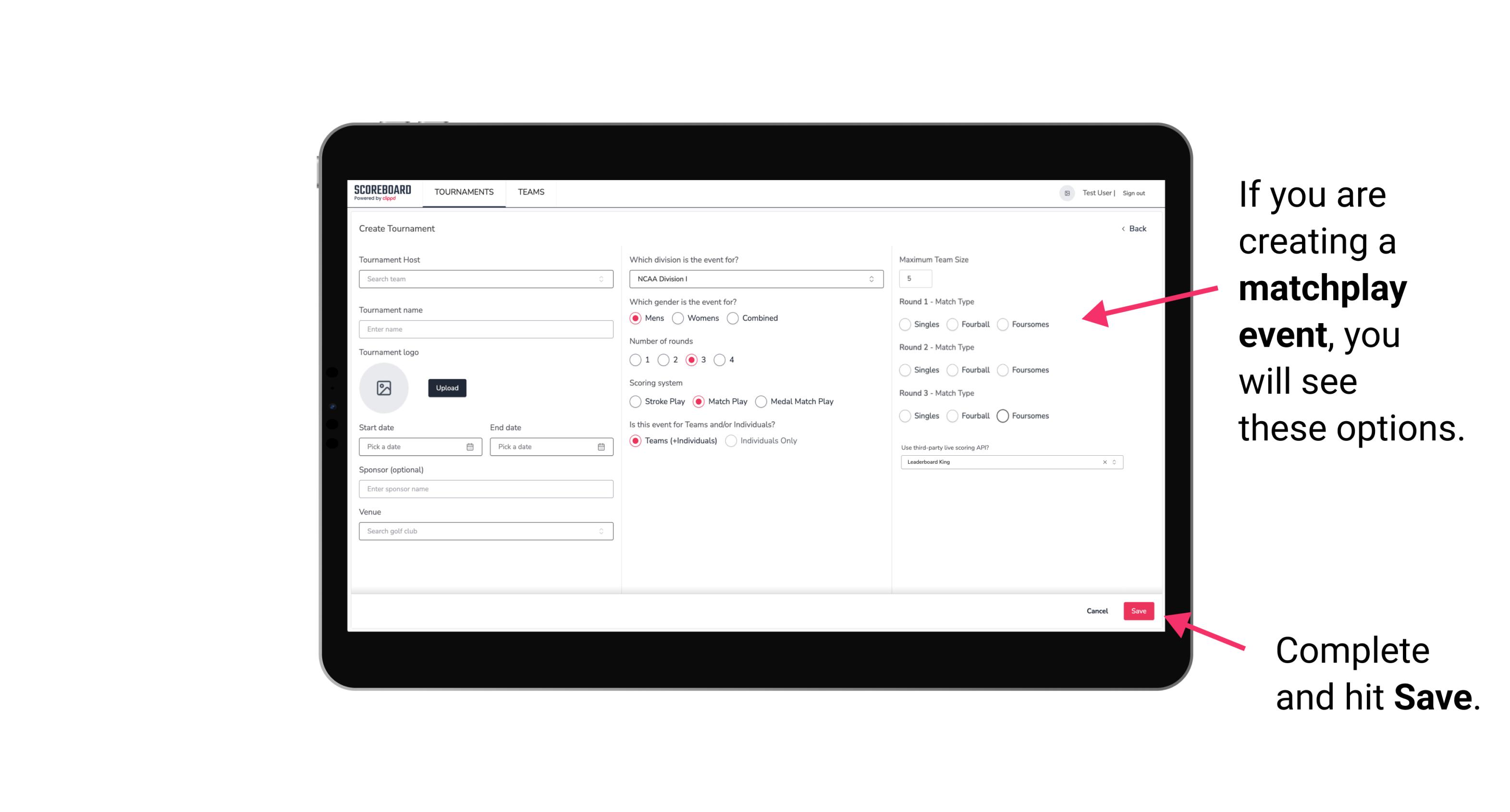This screenshot has height=812, width=1510.
Task: Click the tournament logo upload icon
Action: point(385,388)
